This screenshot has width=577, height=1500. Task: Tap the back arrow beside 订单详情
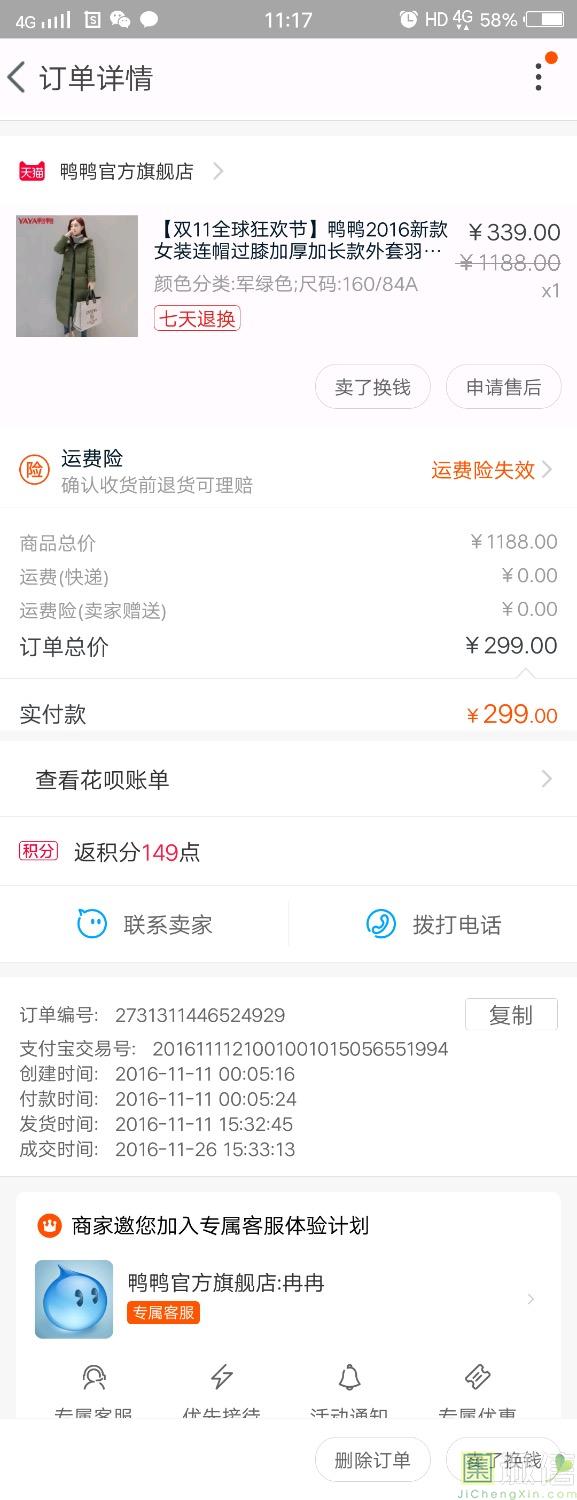16,77
